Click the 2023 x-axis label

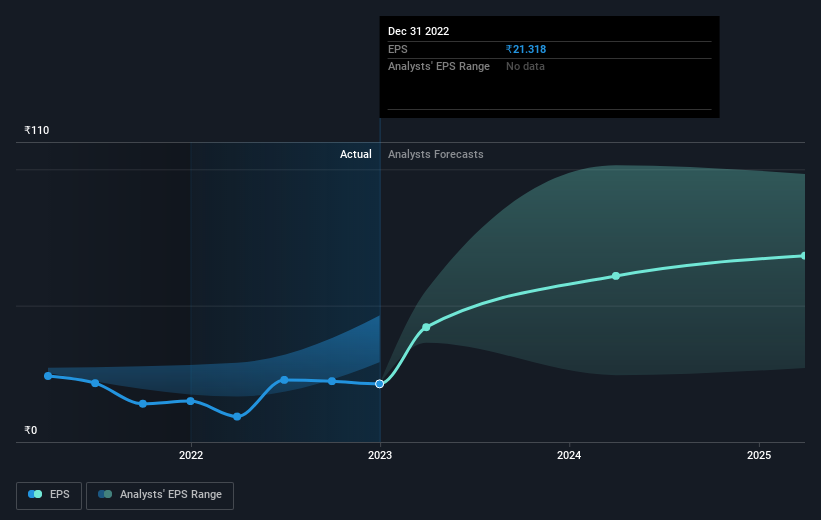[380, 455]
